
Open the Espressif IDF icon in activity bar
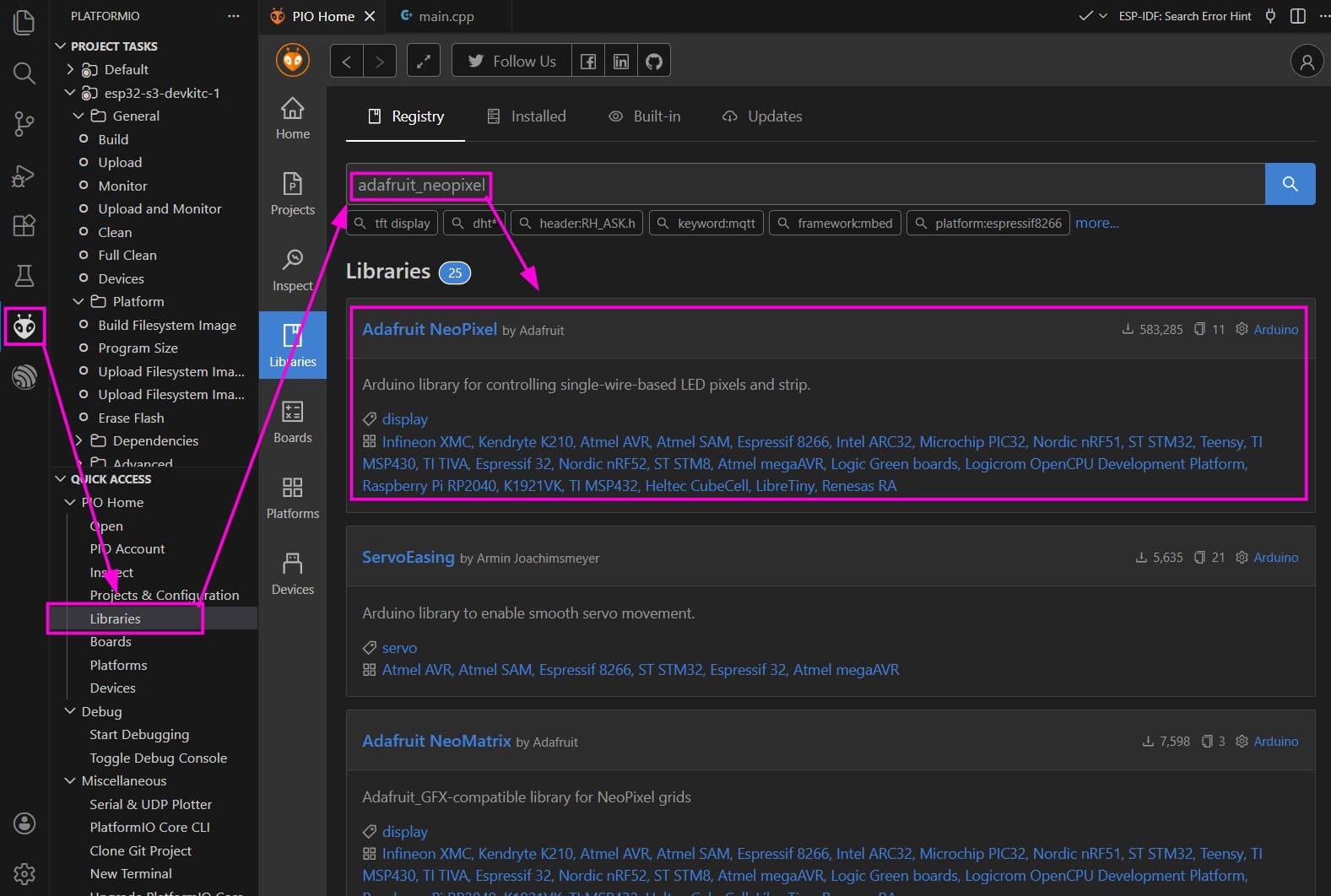[x=24, y=376]
